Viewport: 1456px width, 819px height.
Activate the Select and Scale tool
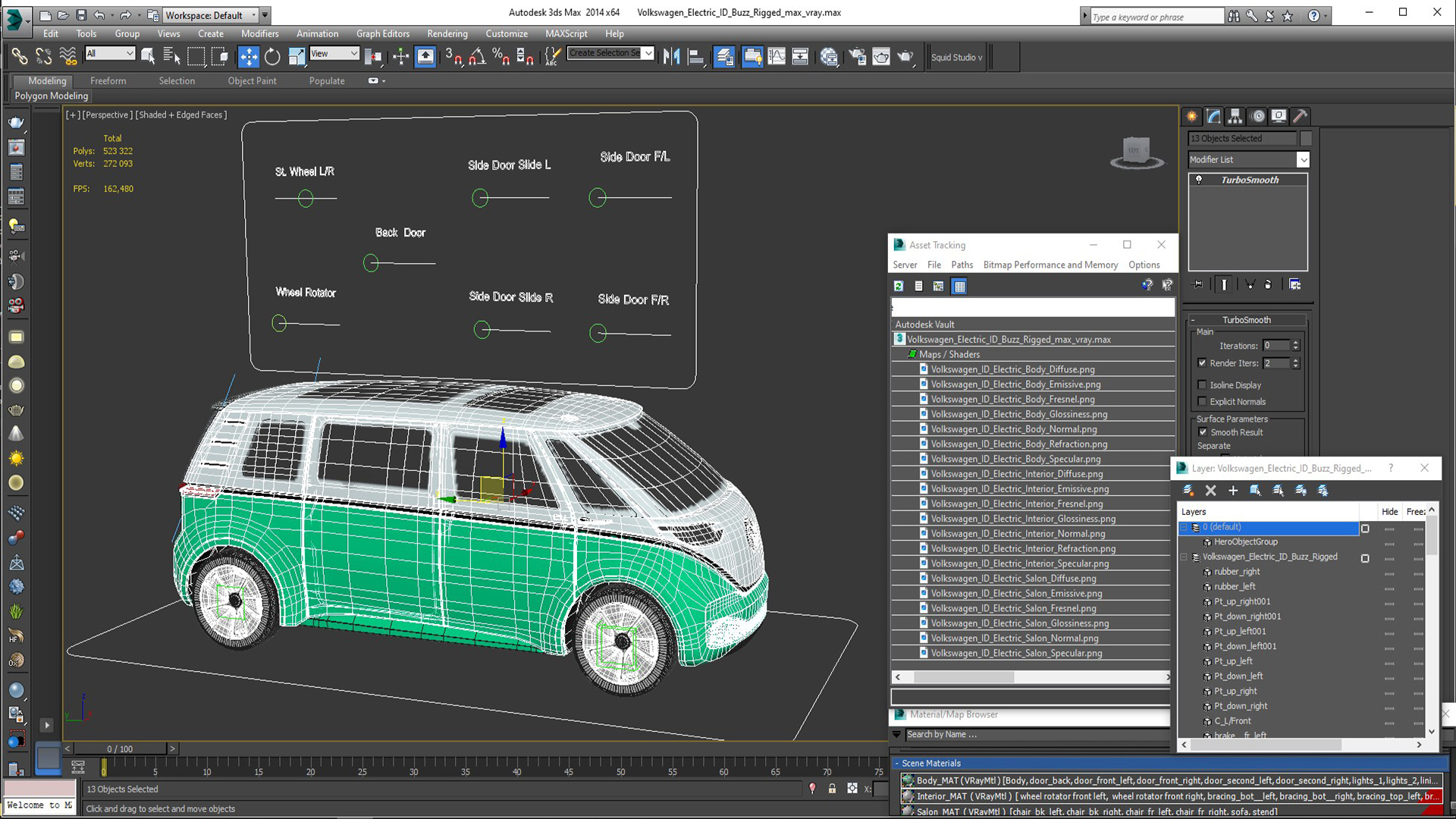coord(297,56)
